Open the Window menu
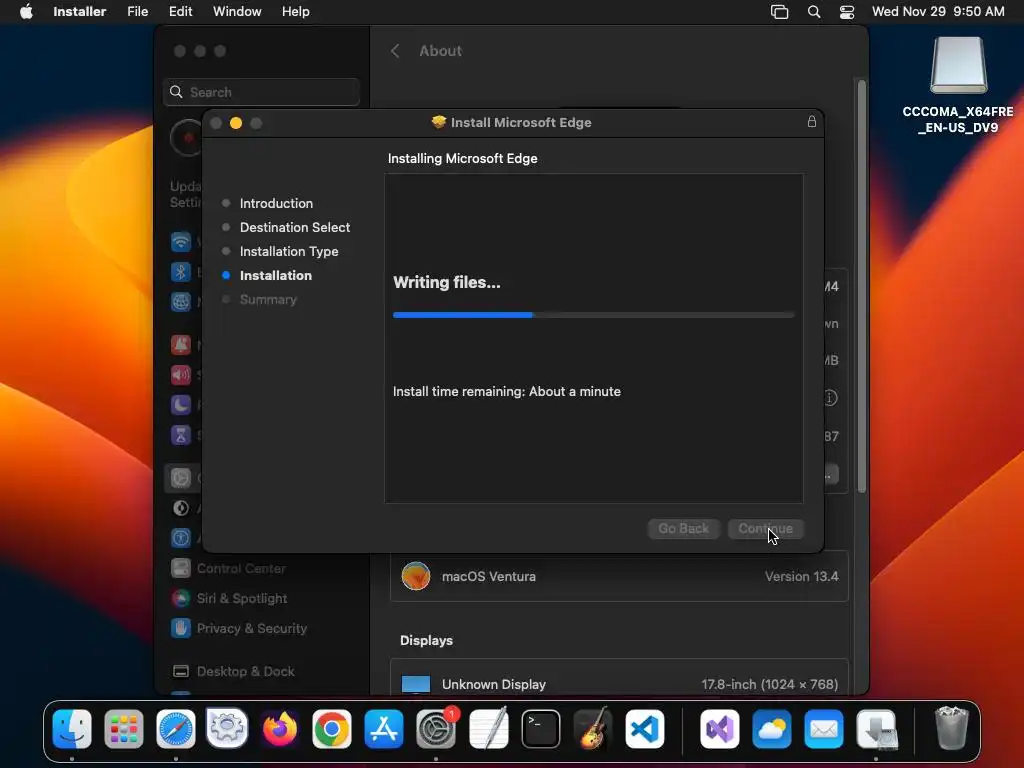The image size is (1024, 768). (237, 12)
